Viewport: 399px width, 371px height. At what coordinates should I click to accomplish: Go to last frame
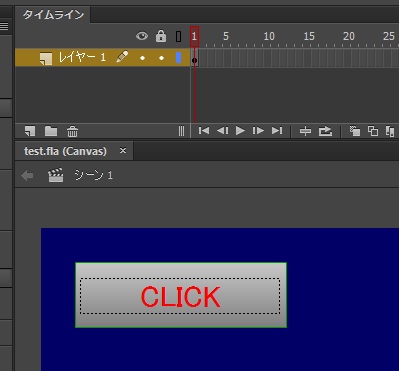(x=277, y=131)
